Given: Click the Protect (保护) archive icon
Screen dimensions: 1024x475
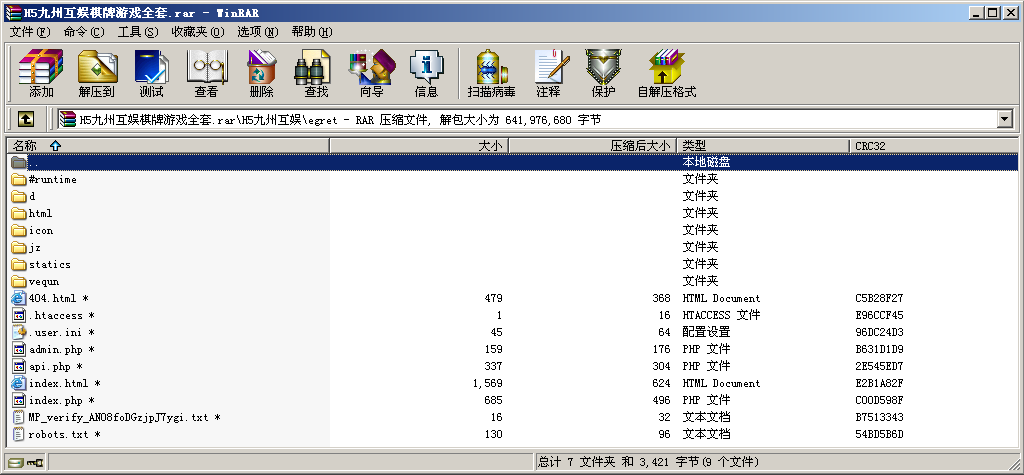Looking at the screenshot, I should tap(603, 73).
